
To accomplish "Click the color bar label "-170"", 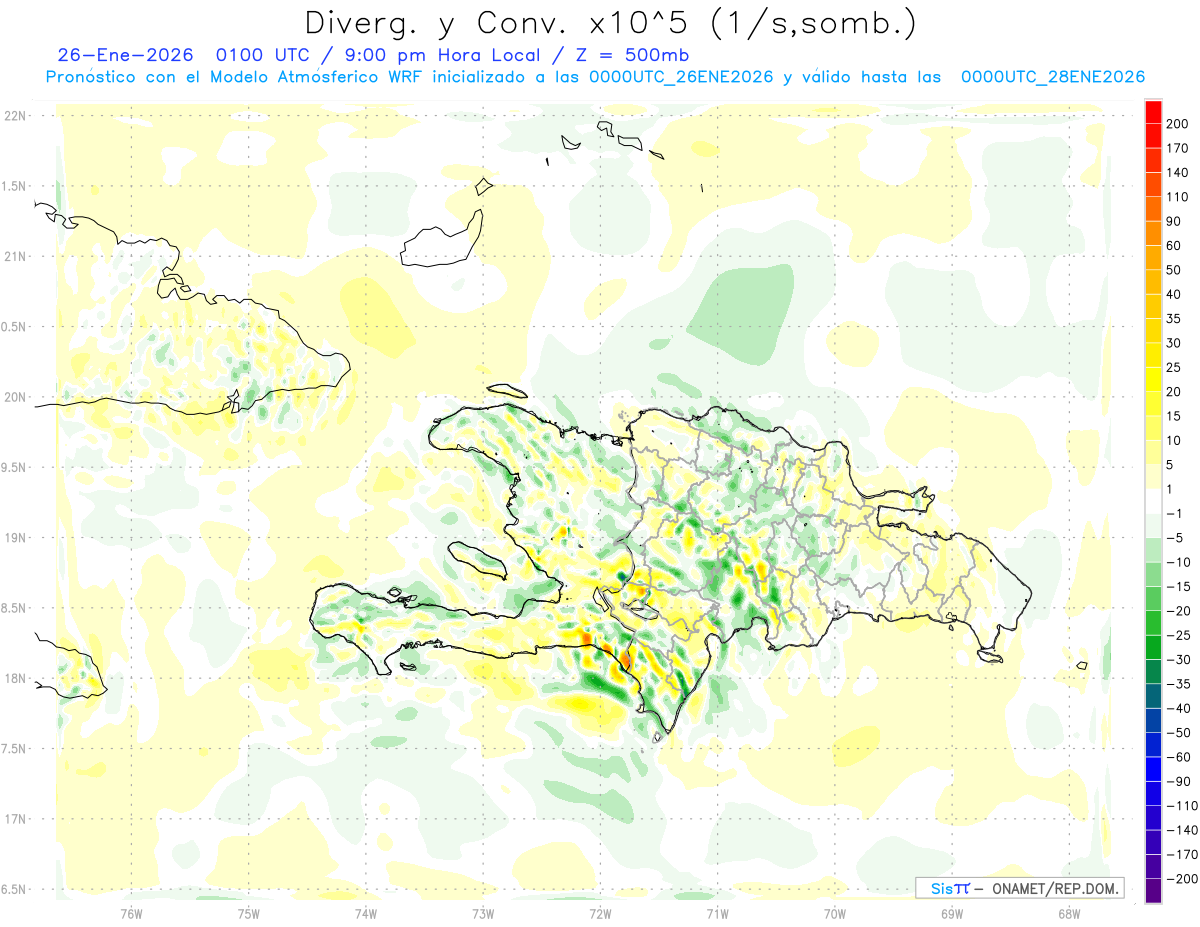I will click(1181, 855).
